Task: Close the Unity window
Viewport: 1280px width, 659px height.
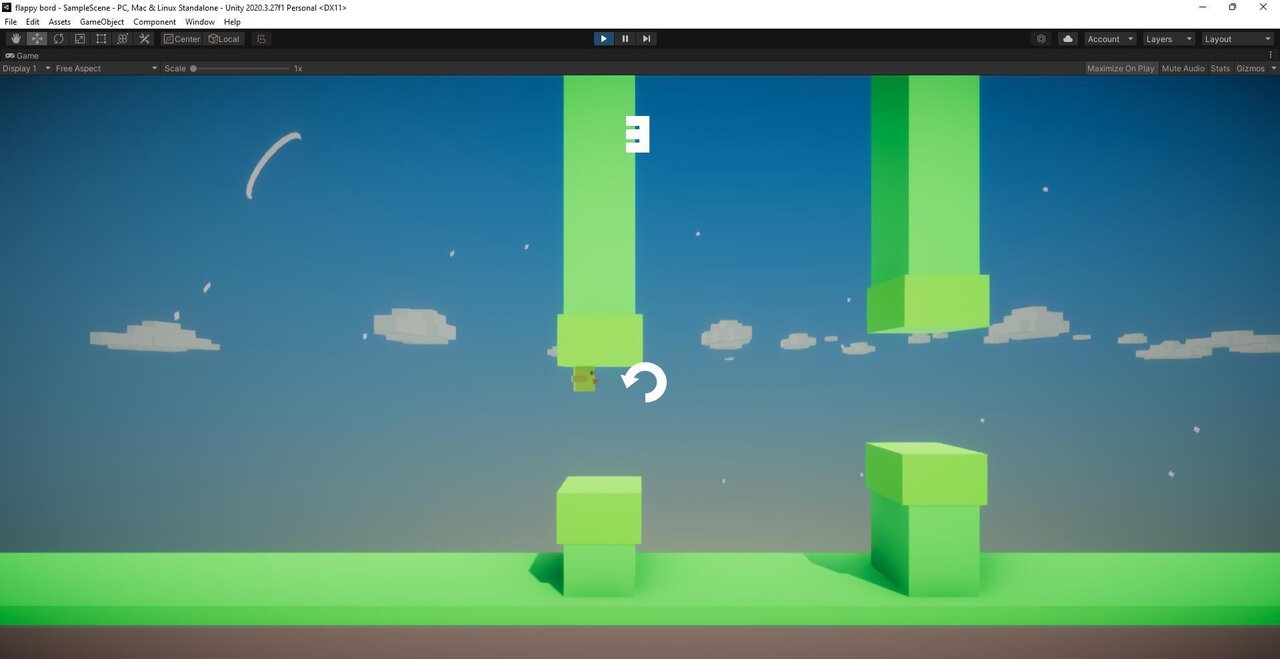Action: 1263,7
